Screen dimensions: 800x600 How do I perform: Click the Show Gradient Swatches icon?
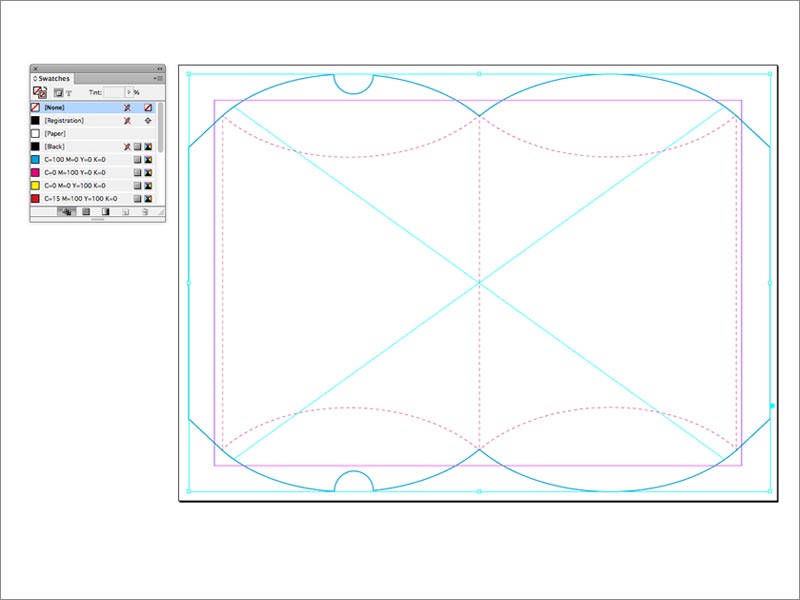tap(105, 212)
